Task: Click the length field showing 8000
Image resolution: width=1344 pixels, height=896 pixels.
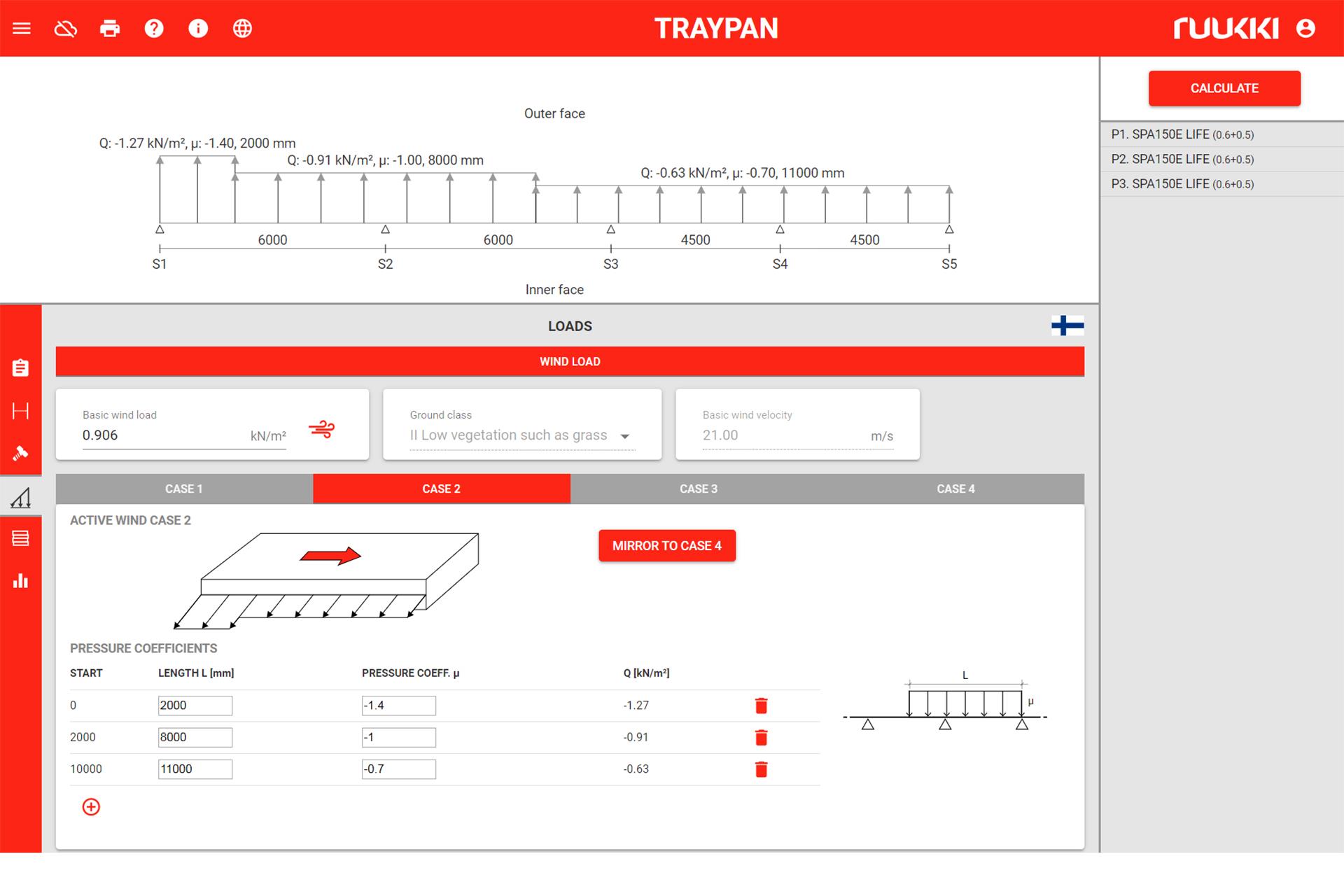Action: click(195, 737)
